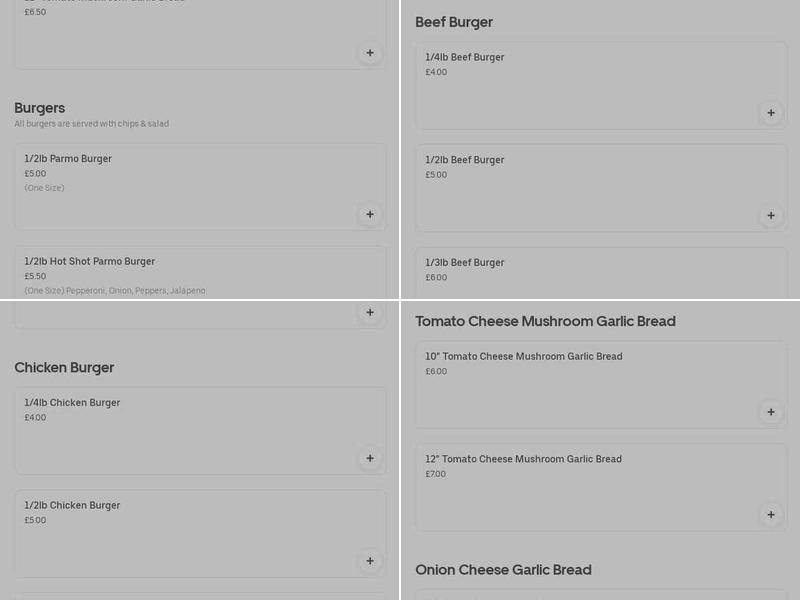
Task: Open the Beef Burger section heading
Action: coord(456,21)
